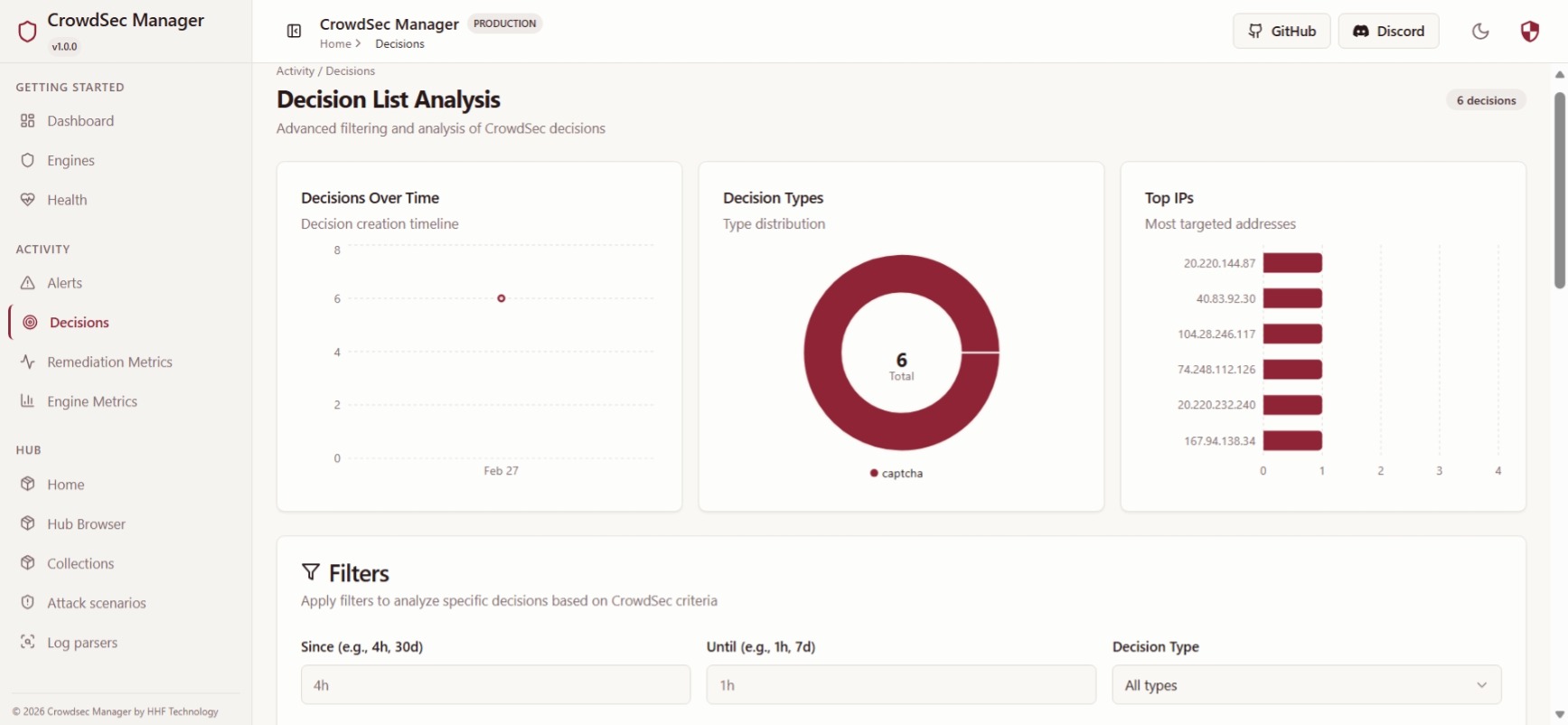Click the Top IPs card title
1568x725 pixels.
1169,198
